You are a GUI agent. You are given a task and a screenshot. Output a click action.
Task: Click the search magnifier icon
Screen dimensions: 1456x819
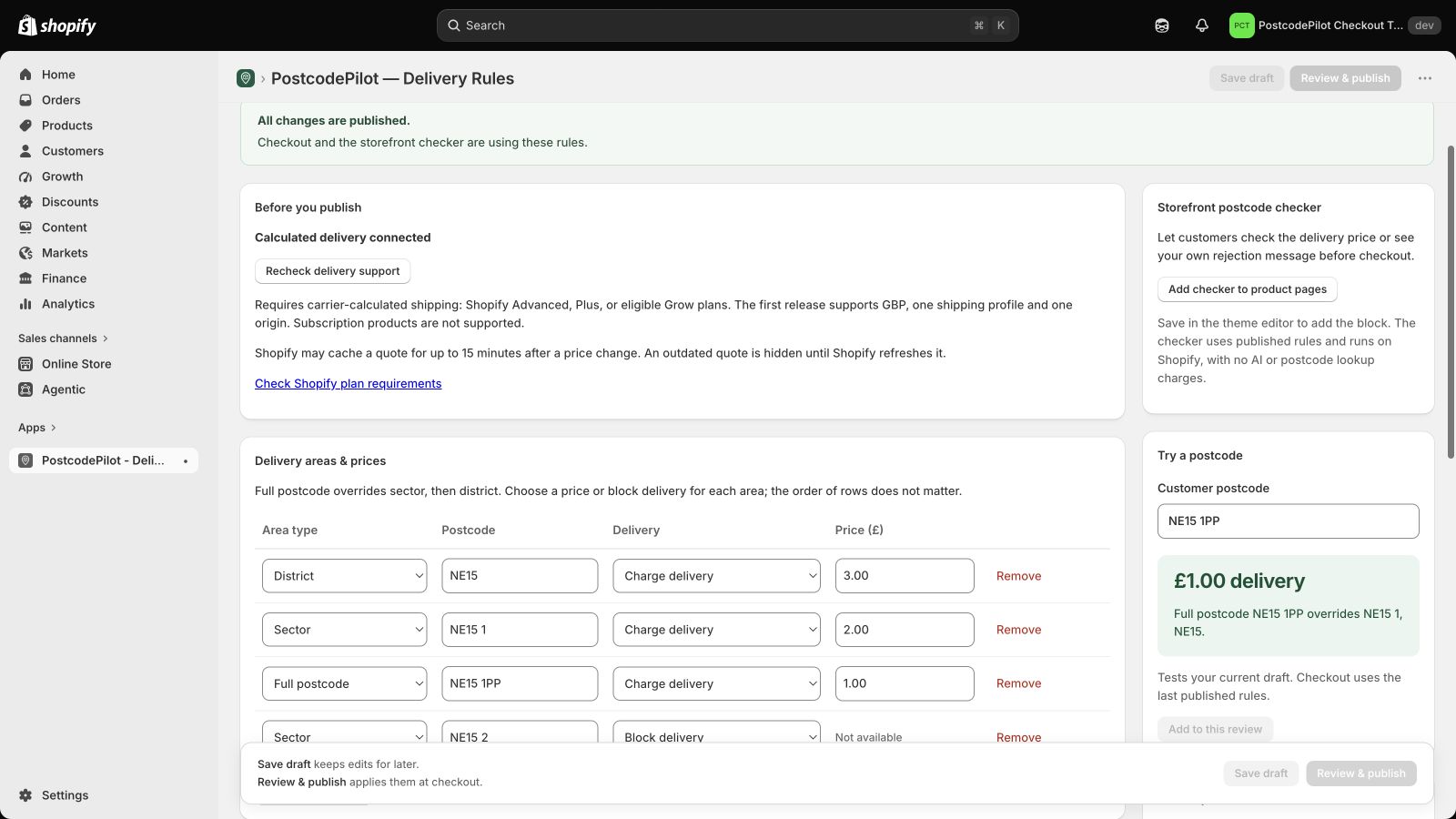454,25
